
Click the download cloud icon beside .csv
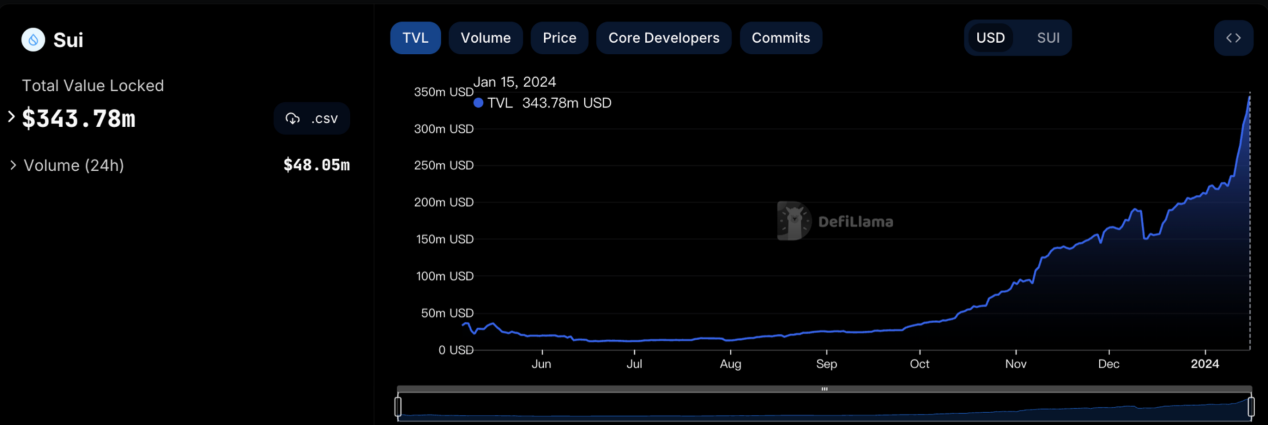point(293,119)
